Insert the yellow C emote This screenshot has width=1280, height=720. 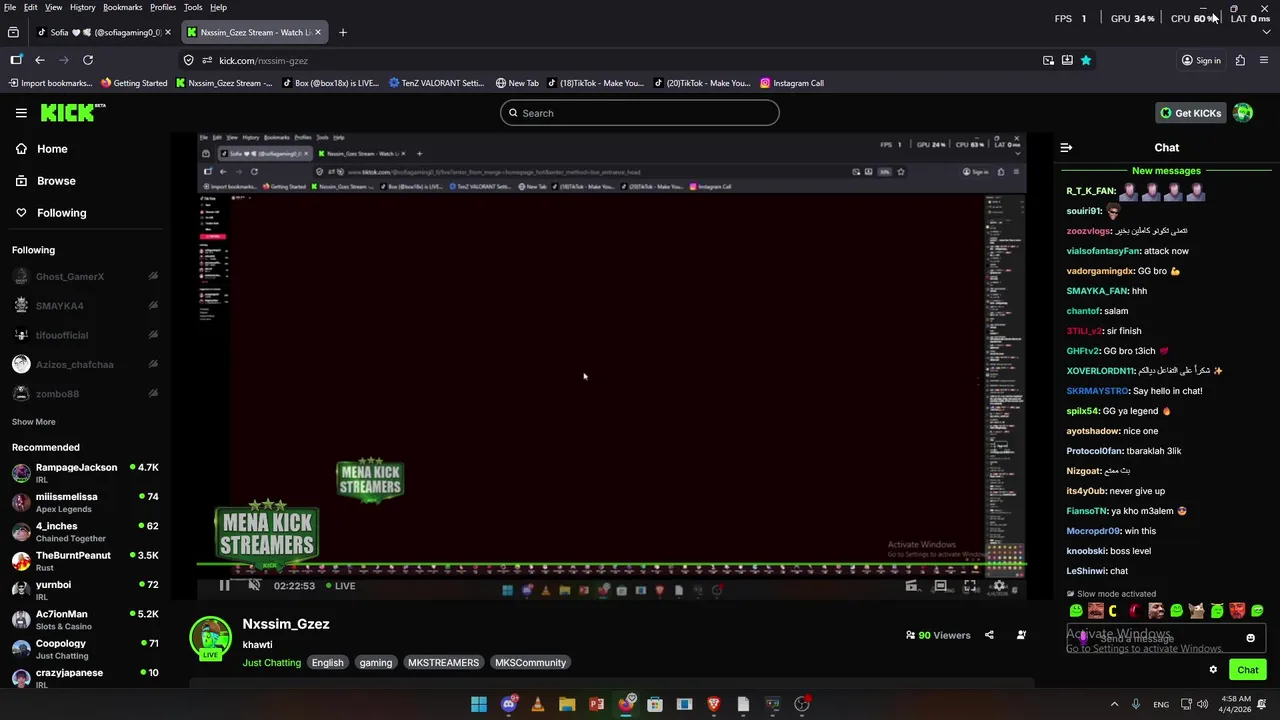1113,611
